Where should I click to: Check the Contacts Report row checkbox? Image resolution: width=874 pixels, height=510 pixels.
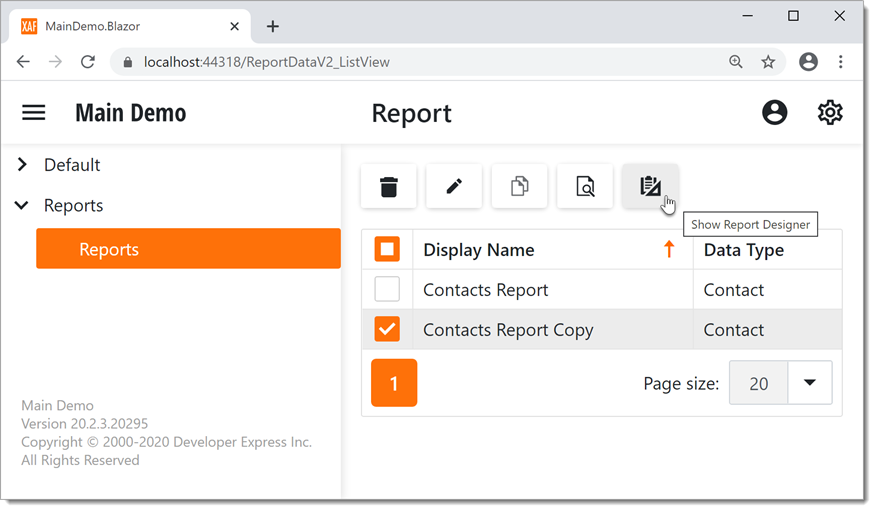coord(387,289)
